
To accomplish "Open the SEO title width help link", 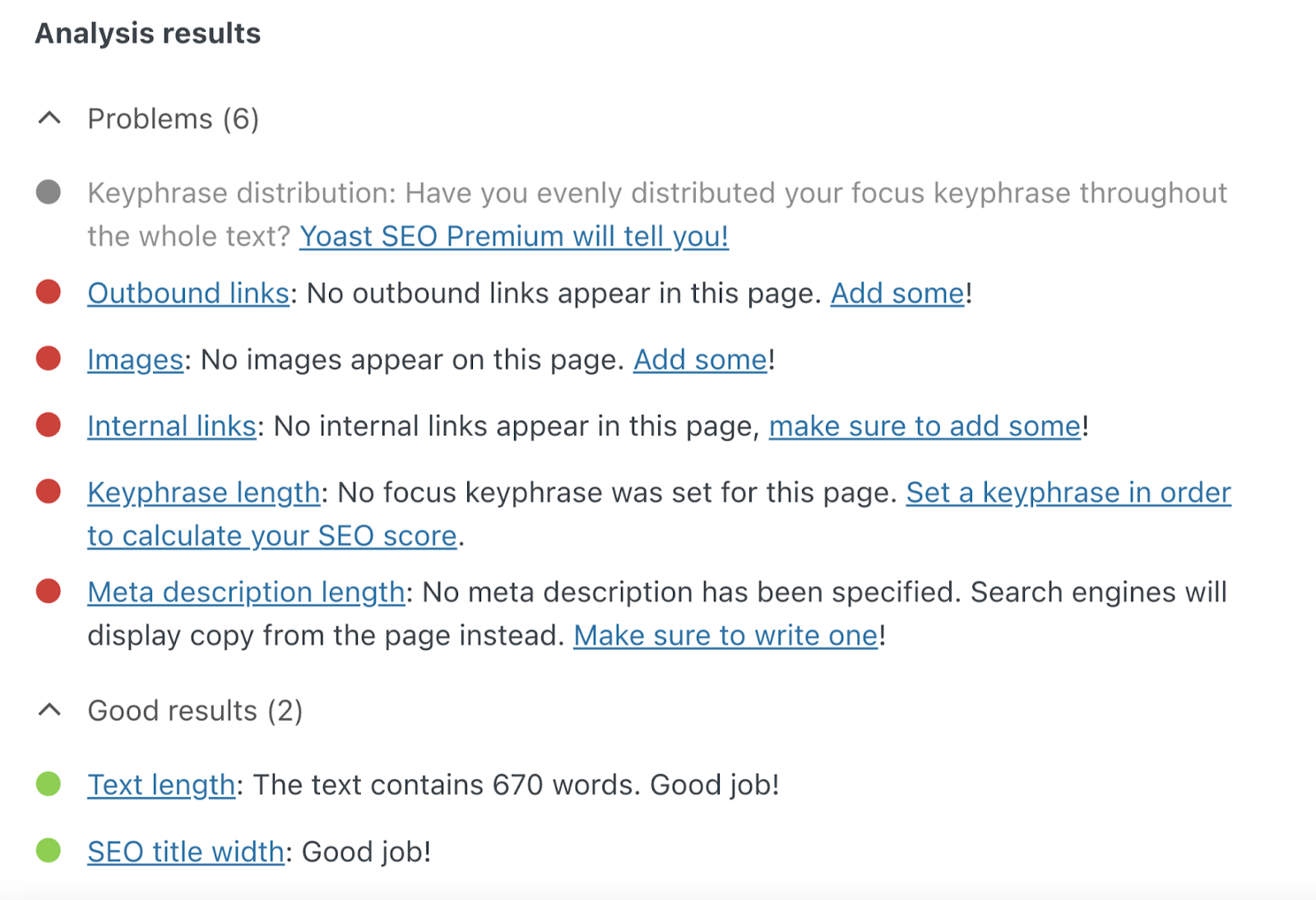I will coord(184,851).
